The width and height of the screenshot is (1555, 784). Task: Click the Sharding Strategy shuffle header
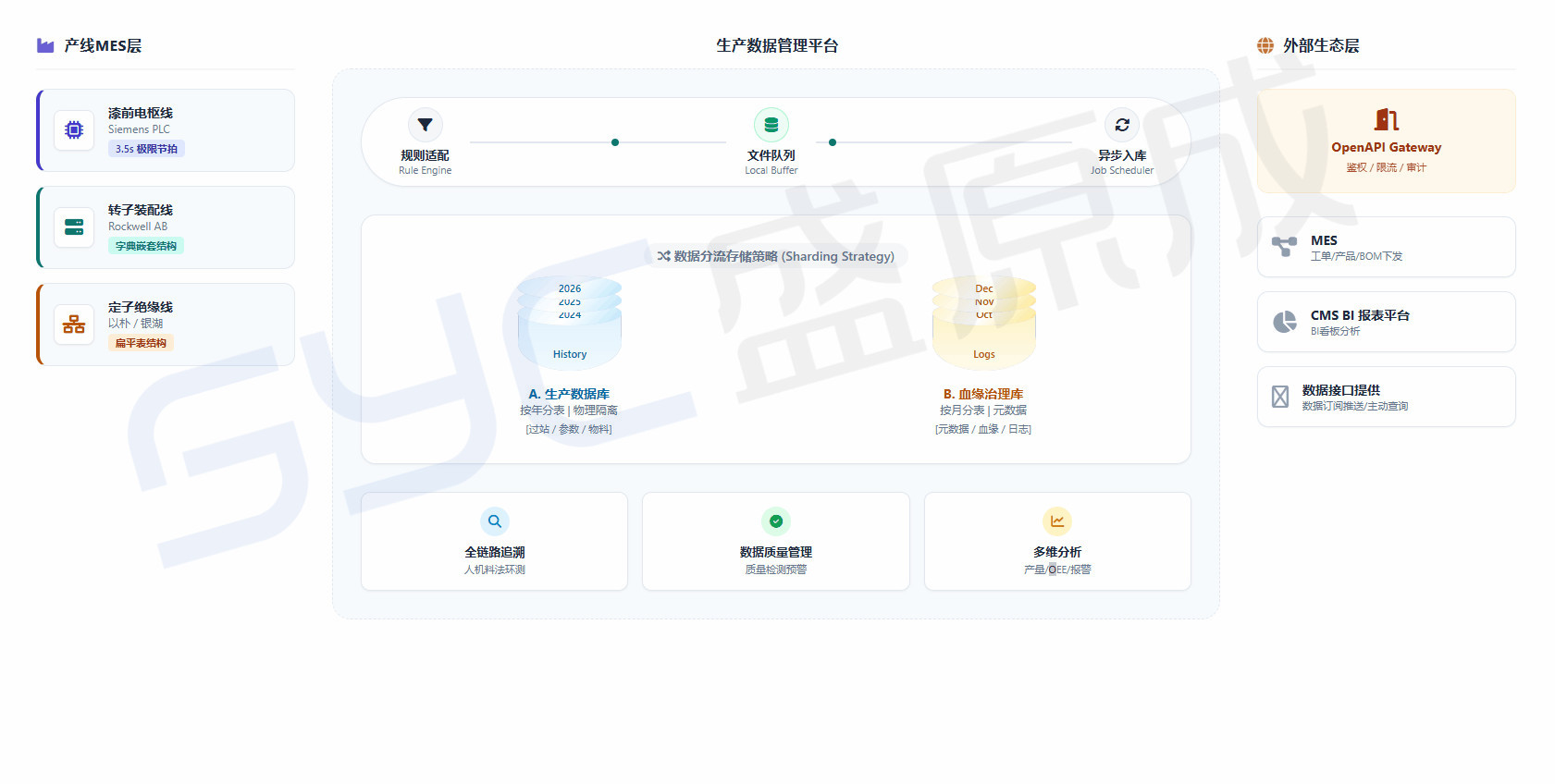[775, 256]
